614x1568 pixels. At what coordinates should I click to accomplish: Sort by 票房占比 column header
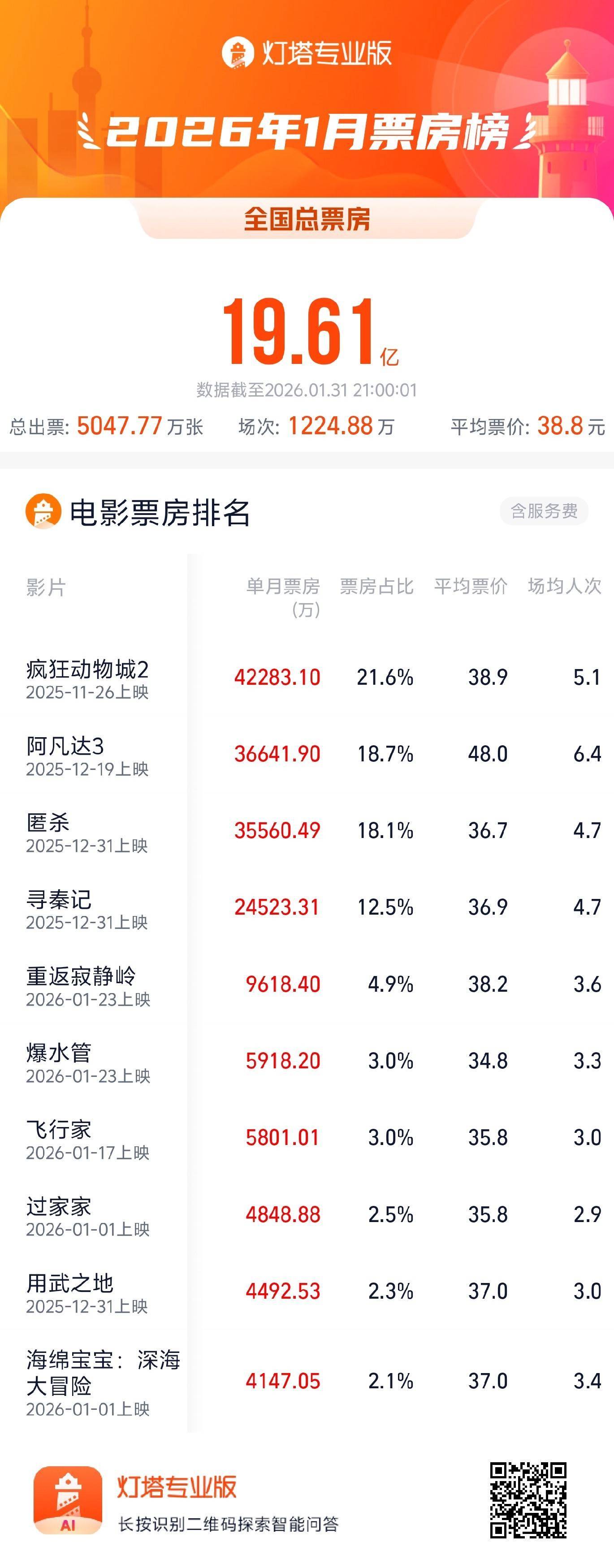pyautogui.click(x=376, y=586)
